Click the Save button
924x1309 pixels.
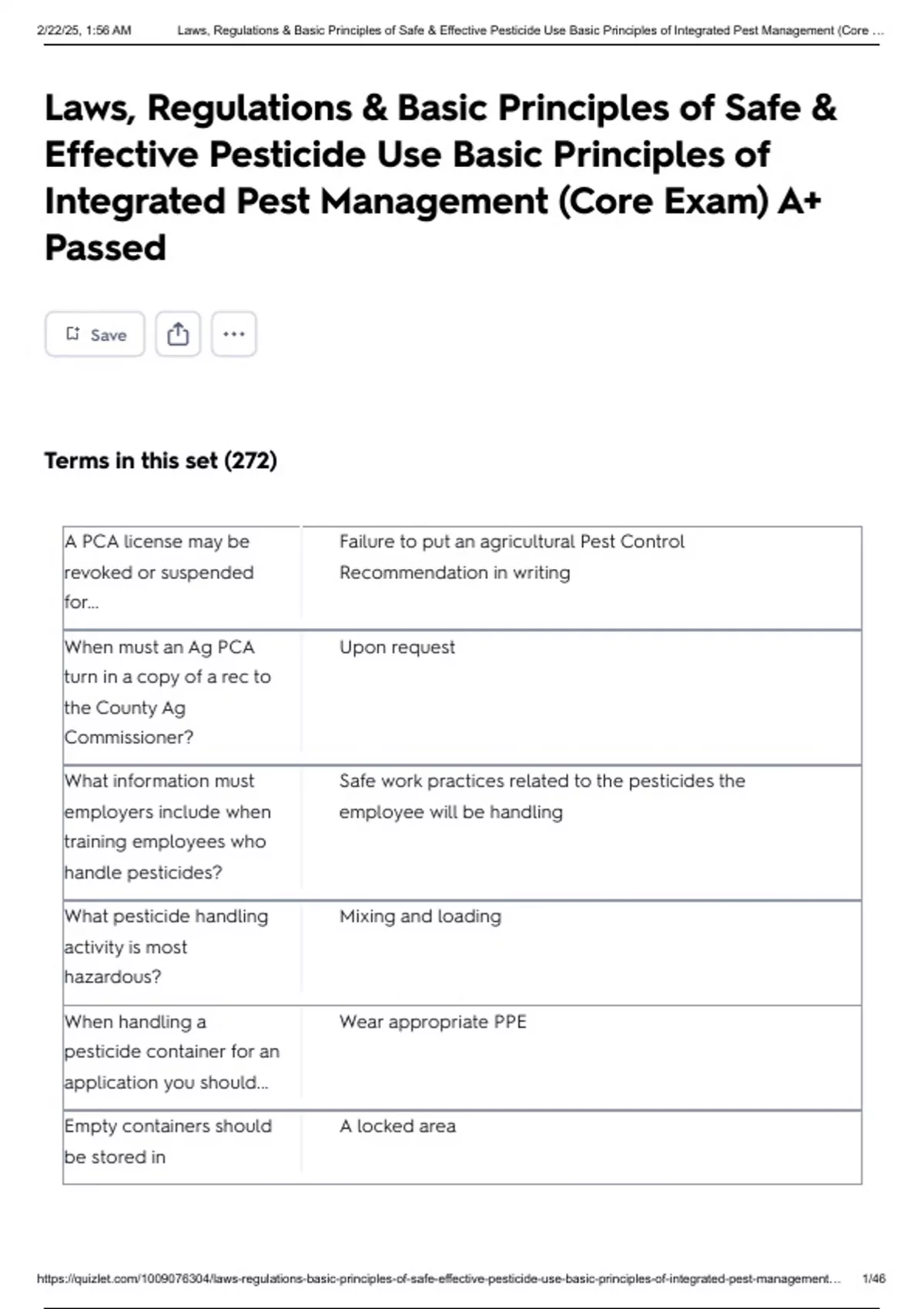coord(95,334)
